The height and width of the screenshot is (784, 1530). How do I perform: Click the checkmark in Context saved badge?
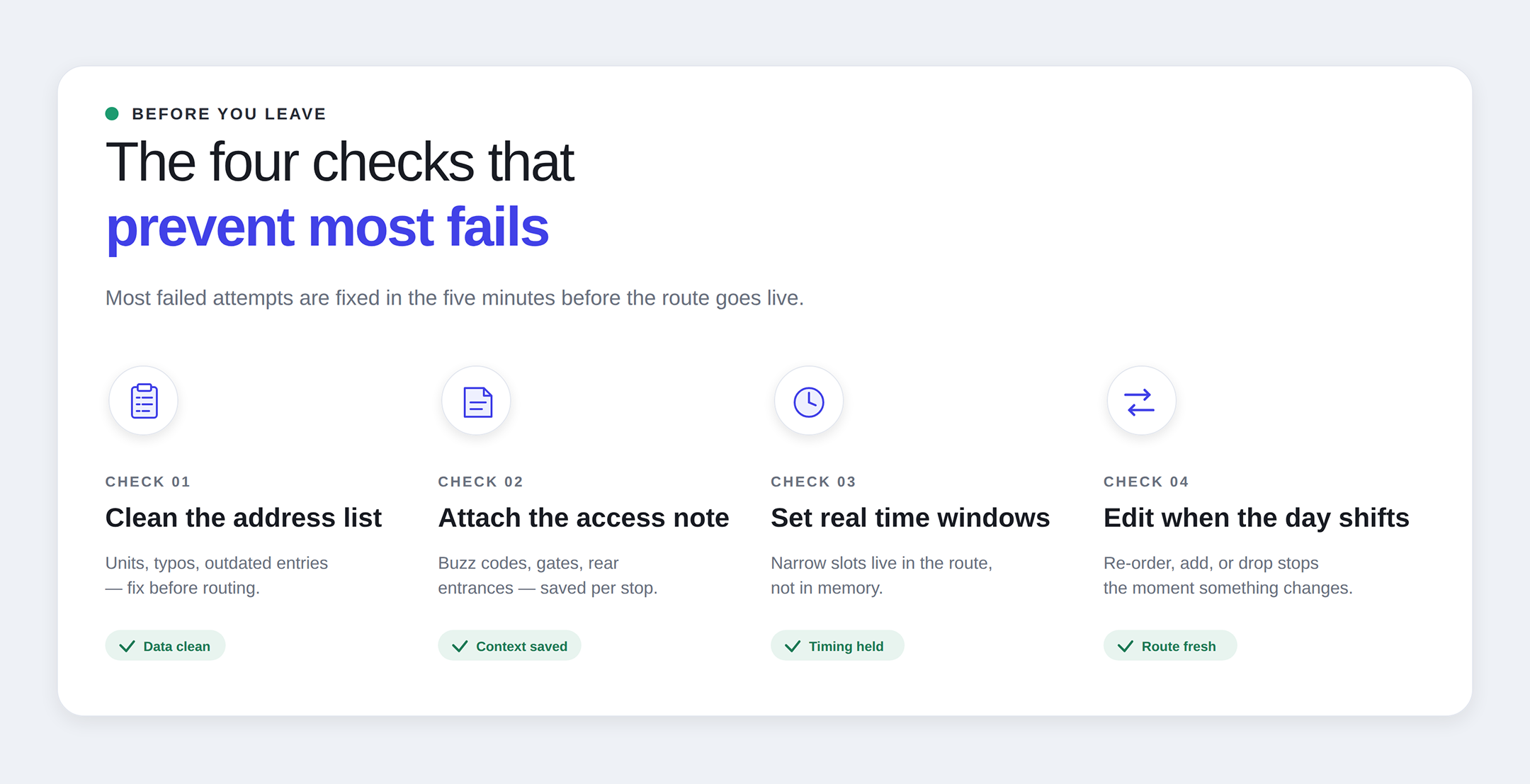(460, 646)
